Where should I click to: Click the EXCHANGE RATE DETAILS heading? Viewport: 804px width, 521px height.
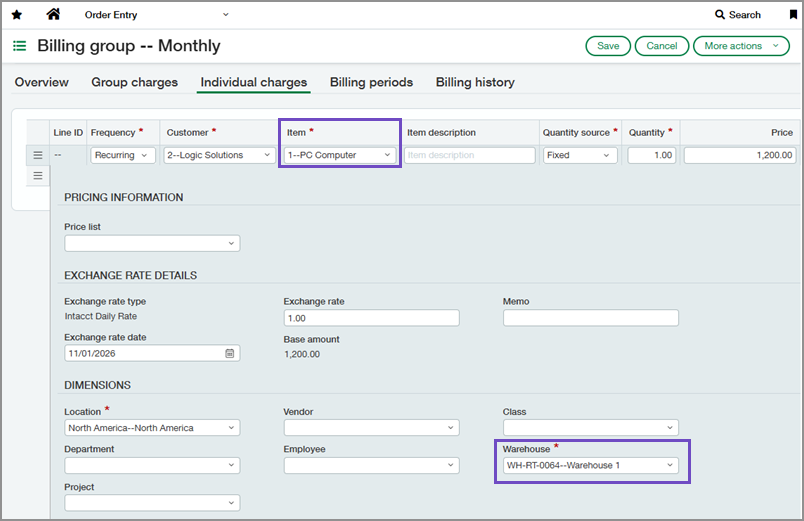130,275
